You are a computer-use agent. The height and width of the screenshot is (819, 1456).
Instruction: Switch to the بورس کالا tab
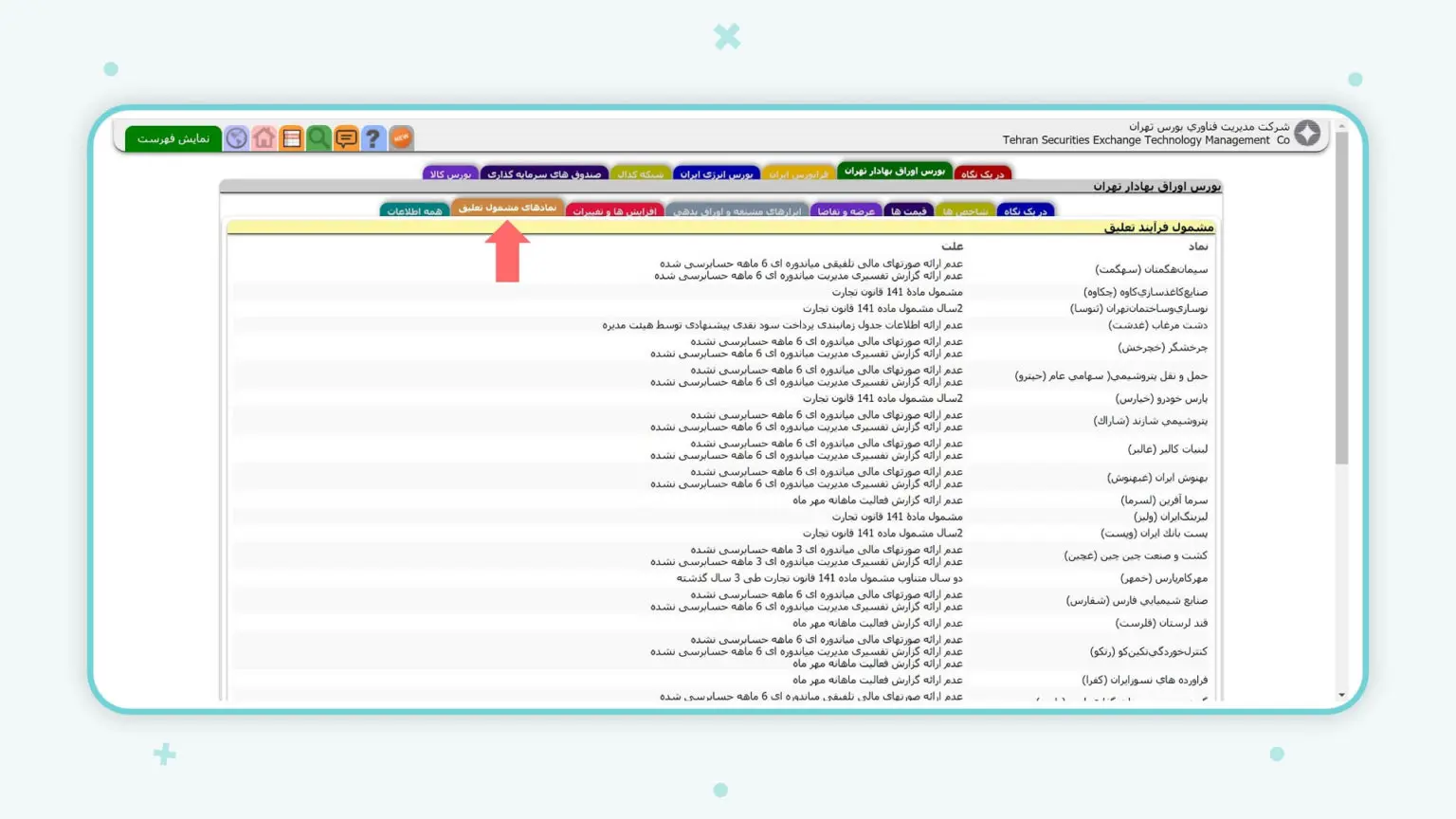tap(450, 173)
